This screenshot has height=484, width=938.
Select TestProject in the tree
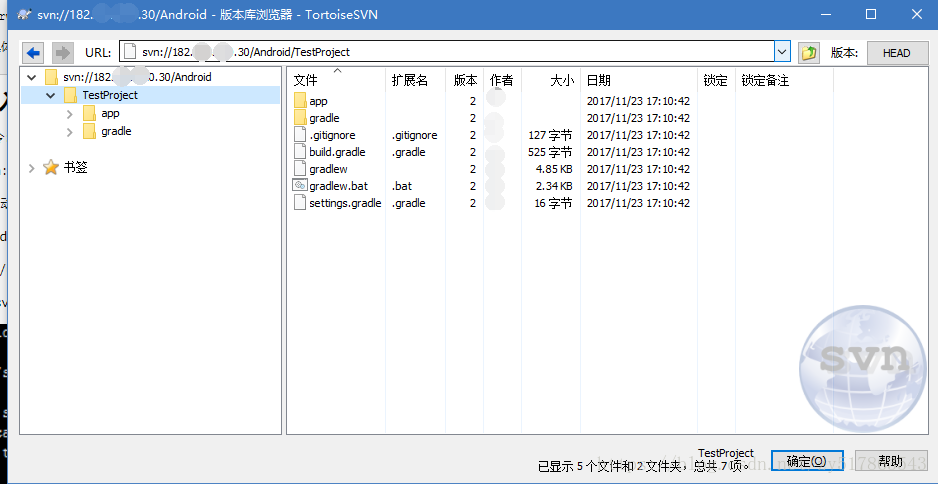(110, 95)
